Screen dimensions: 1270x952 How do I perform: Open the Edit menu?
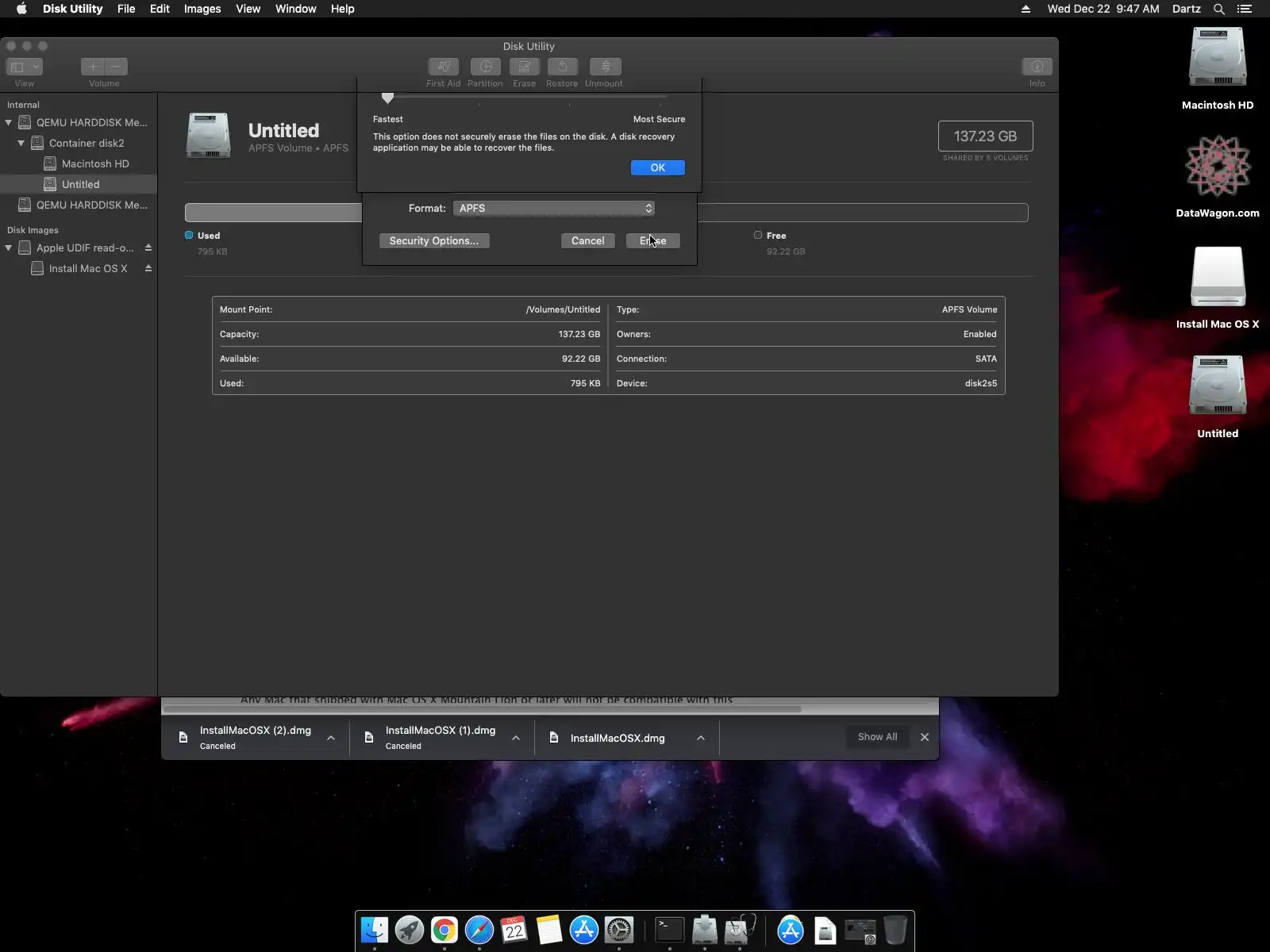click(x=160, y=9)
